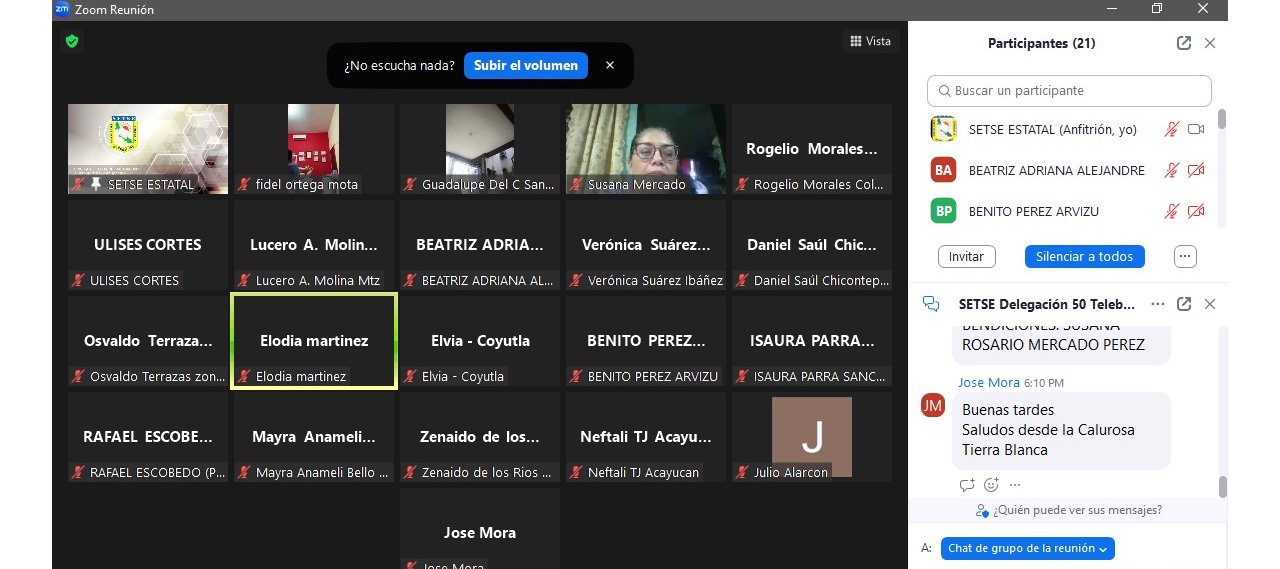This screenshot has height=569, width=1280.
Task: Click the Silenciar a todos button
Action: coord(1084,256)
